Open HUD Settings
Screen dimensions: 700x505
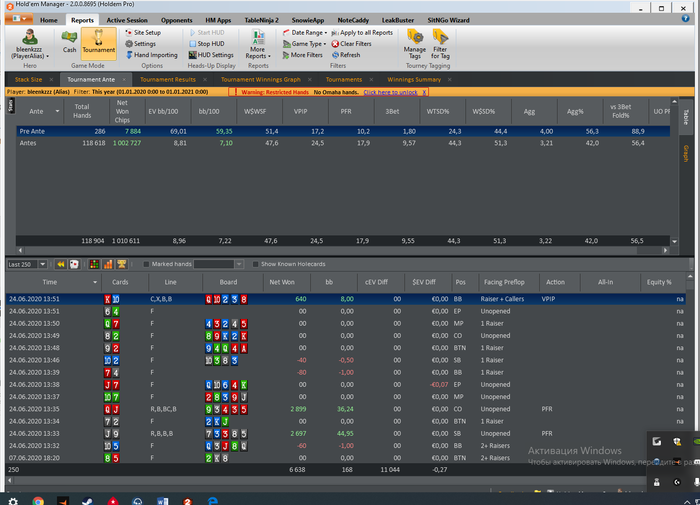point(211,55)
